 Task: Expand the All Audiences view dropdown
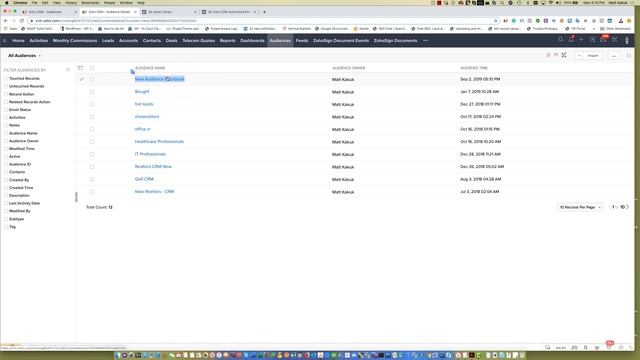click(x=24, y=56)
